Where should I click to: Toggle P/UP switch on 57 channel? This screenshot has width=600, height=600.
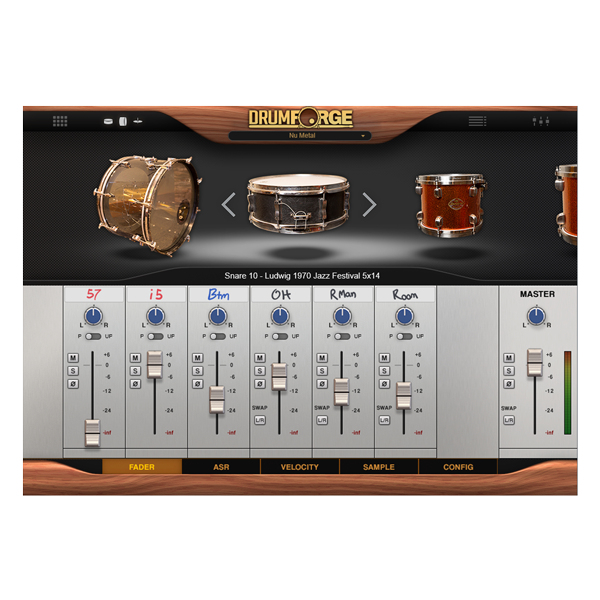pos(93,336)
